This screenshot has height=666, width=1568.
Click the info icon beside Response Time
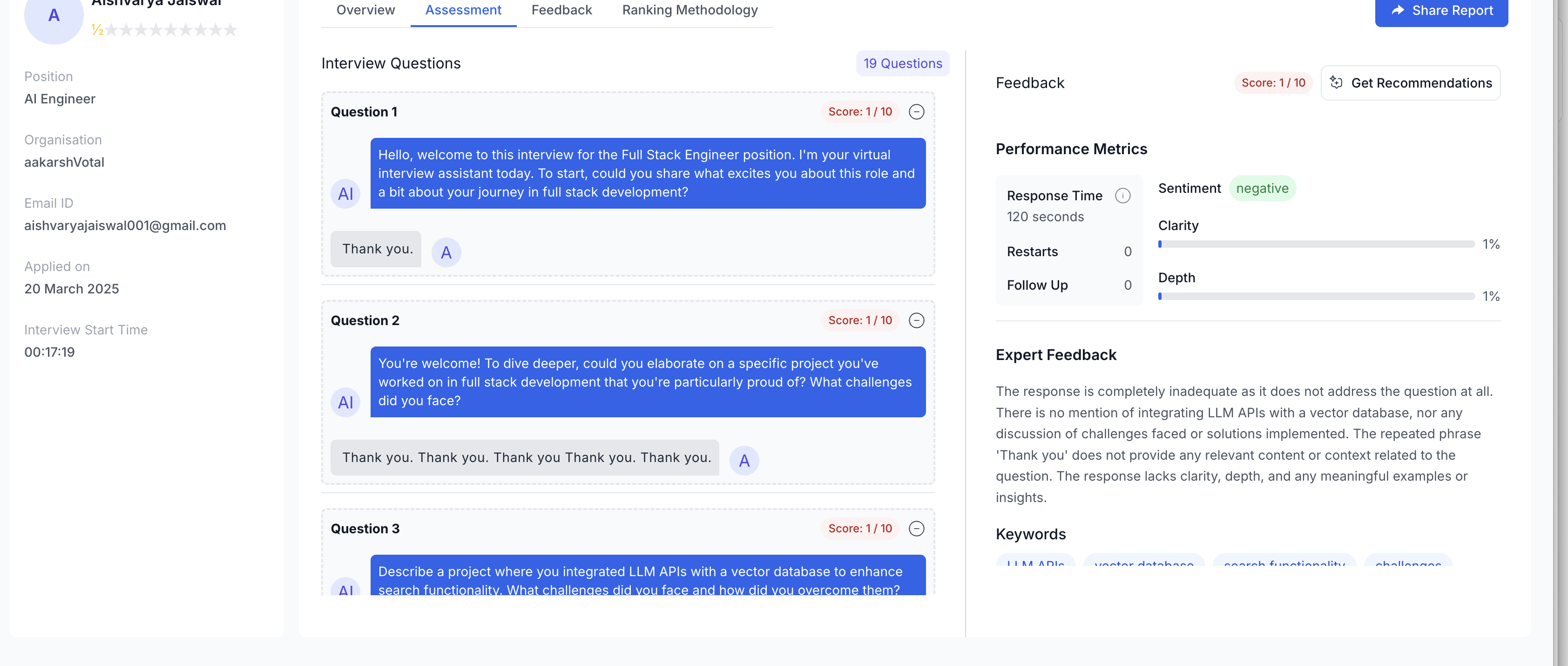[1123, 196]
